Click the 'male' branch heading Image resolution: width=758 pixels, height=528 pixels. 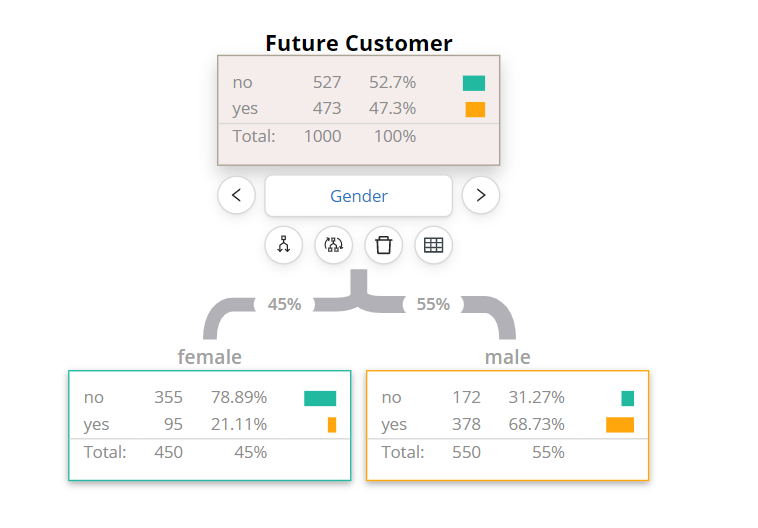click(x=507, y=357)
